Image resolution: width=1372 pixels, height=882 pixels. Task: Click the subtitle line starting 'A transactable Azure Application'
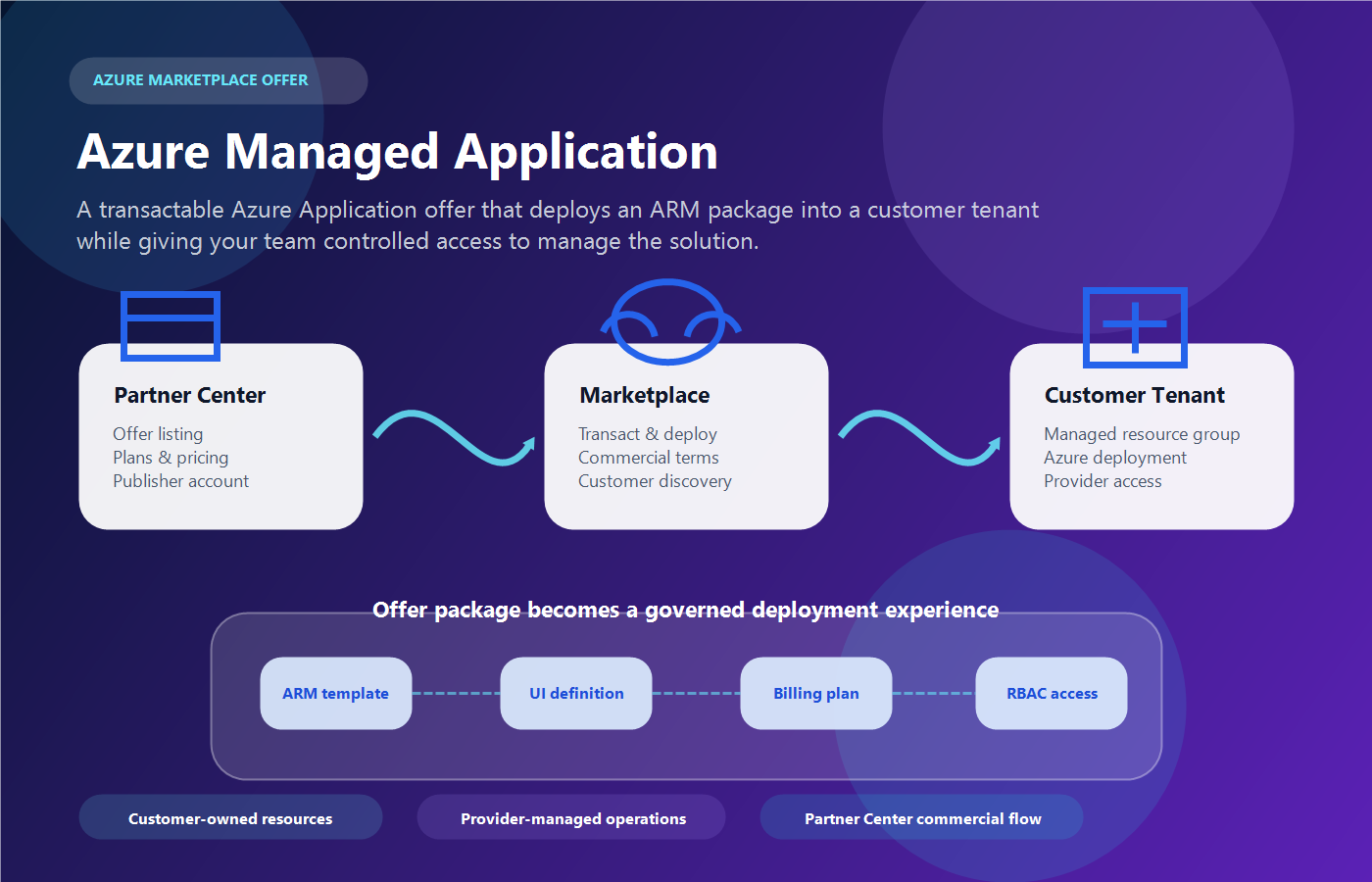coord(558,210)
